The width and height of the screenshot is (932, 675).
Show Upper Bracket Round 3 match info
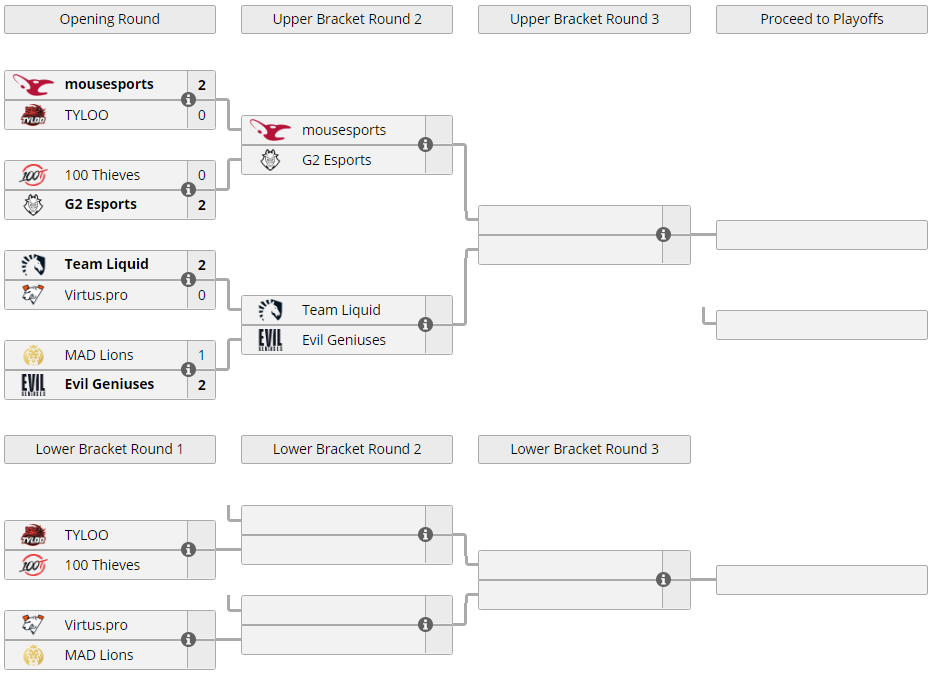coord(663,235)
